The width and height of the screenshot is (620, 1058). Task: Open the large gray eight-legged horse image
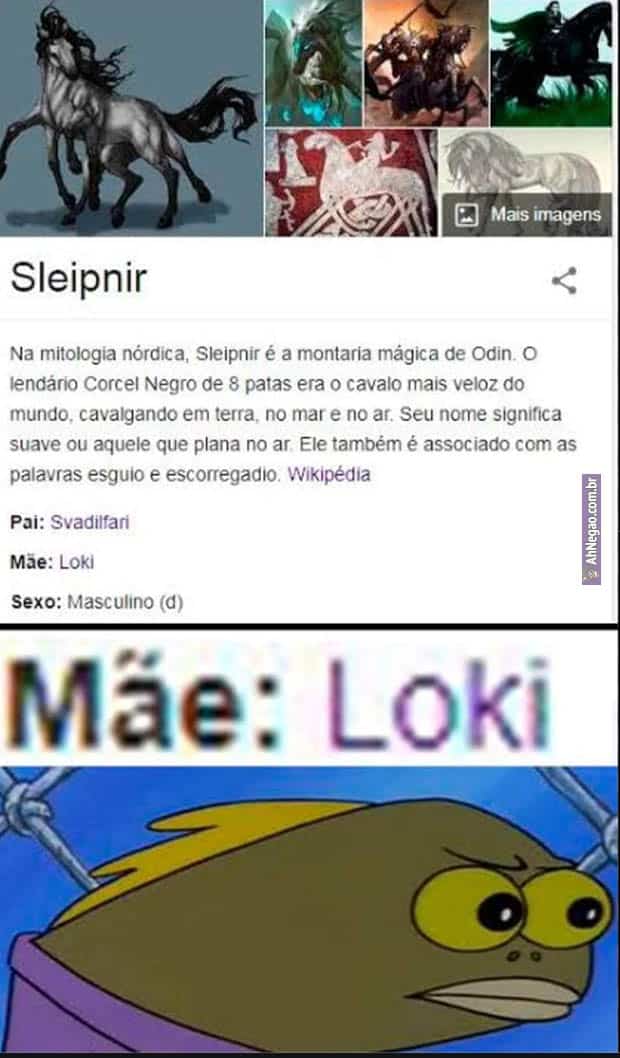pyautogui.click(x=131, y=117)
